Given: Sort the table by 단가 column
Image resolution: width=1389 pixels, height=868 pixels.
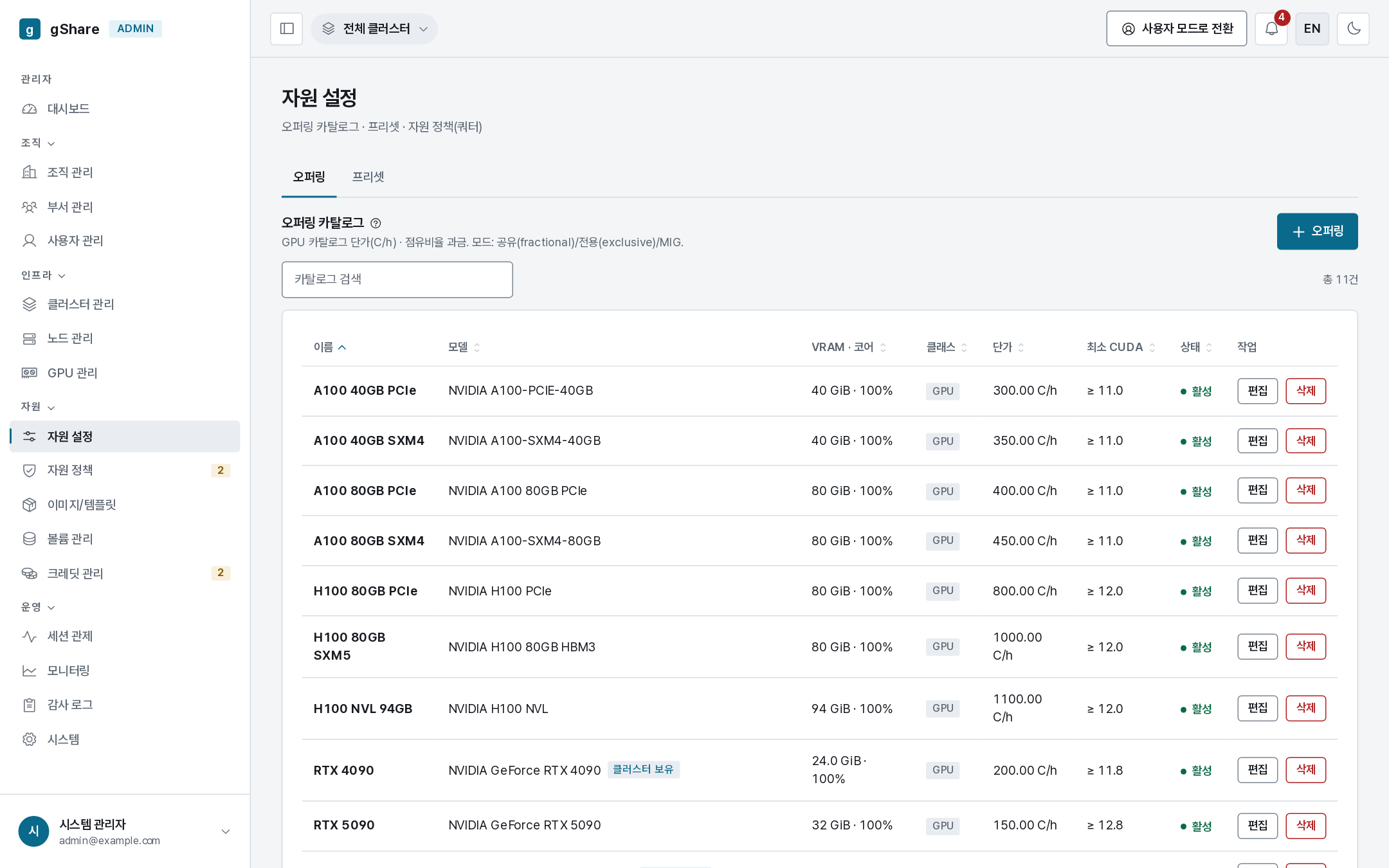Looking at the screenshot, I should [1008, 347].
